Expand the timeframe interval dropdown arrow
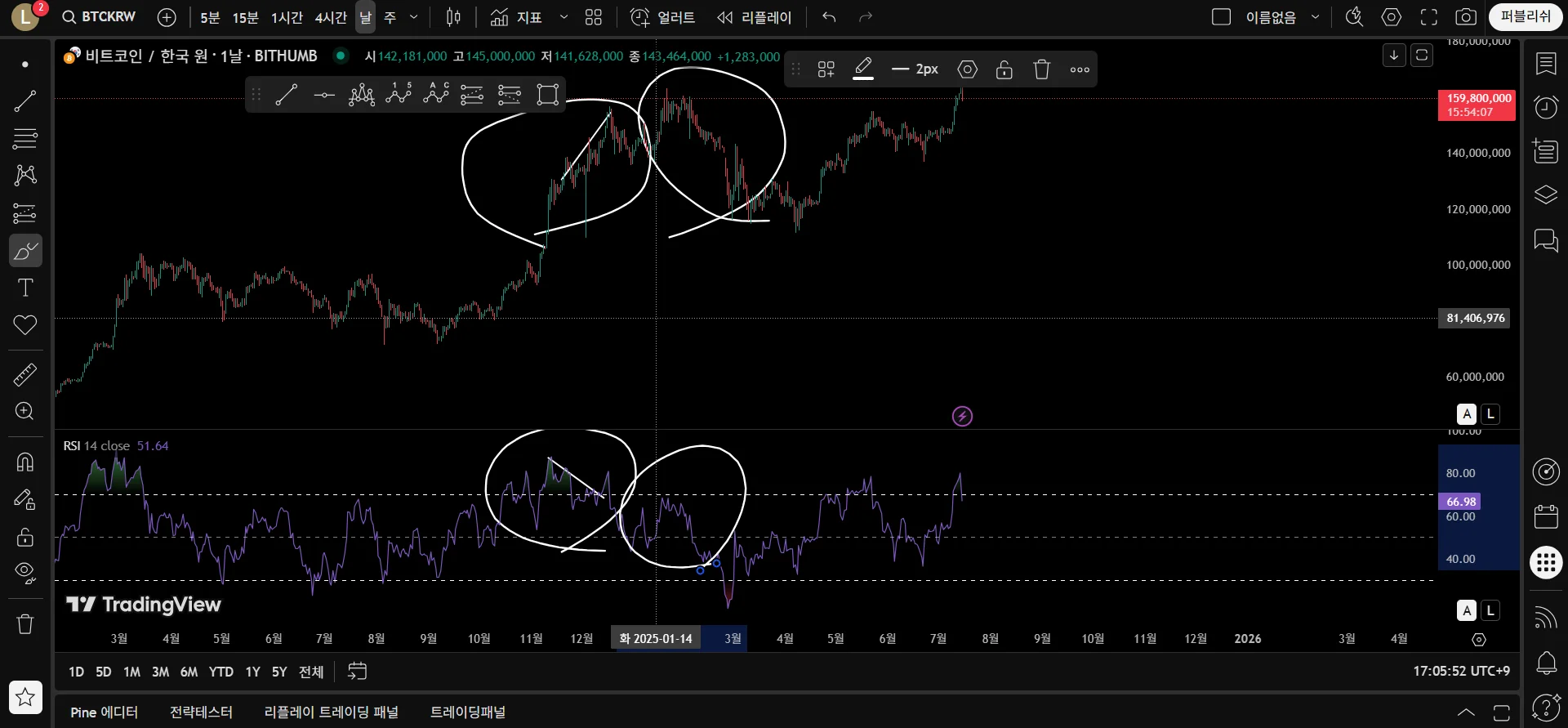The height and width of the screenshot is (728, 1568). 413,17
